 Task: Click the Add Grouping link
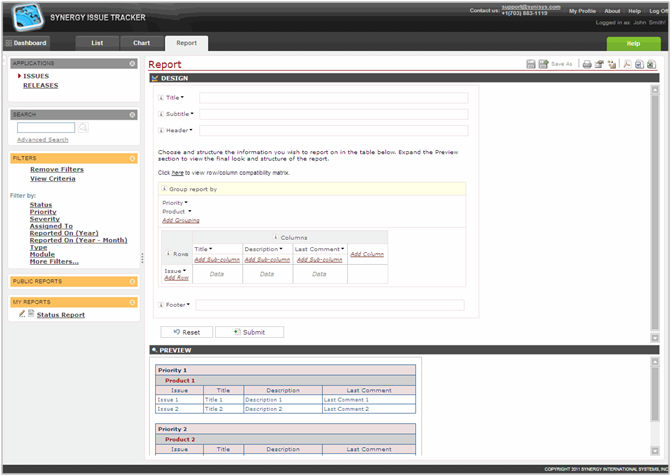[181, 220]
